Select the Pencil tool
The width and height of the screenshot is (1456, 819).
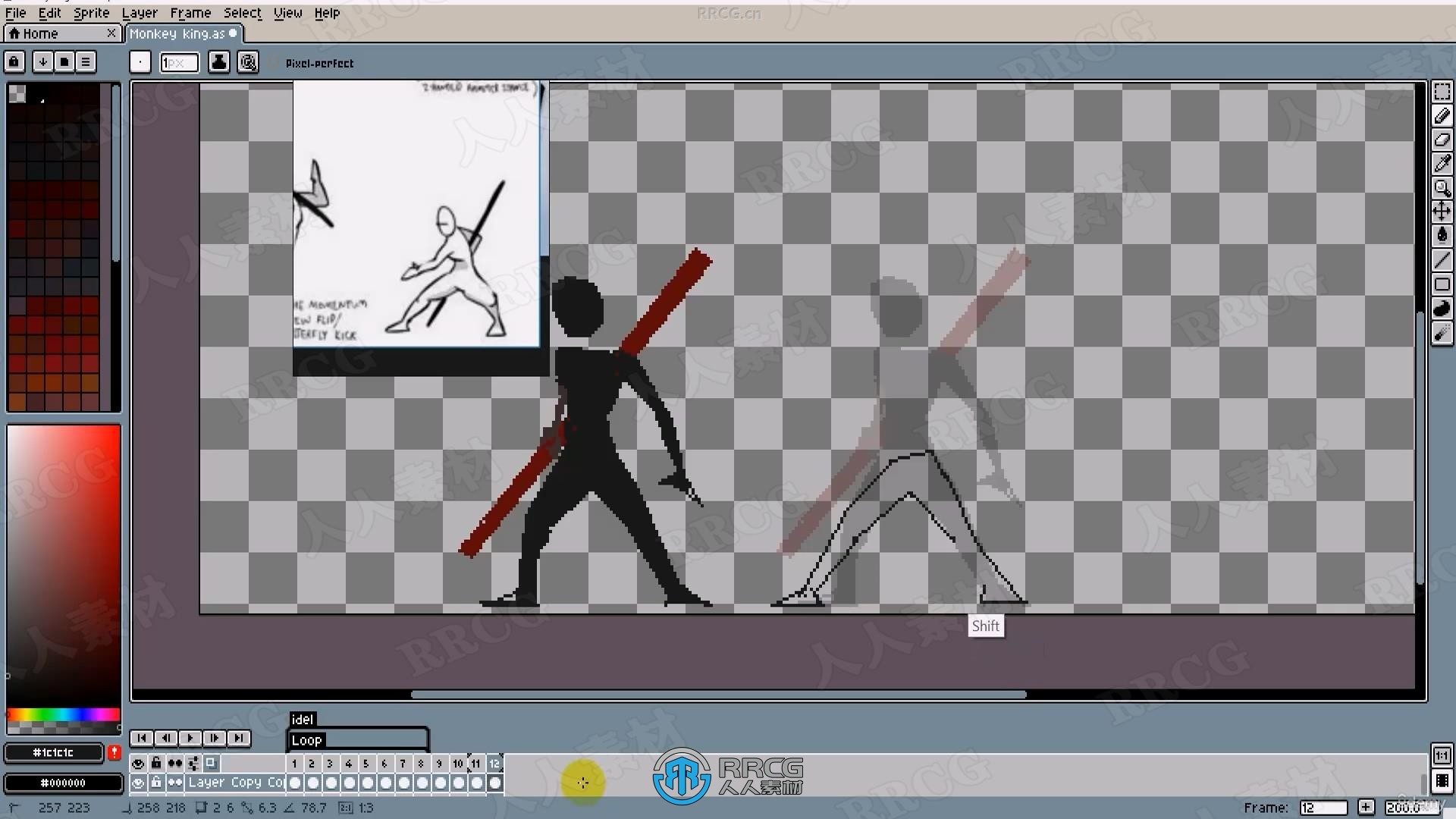[1442, 116]
